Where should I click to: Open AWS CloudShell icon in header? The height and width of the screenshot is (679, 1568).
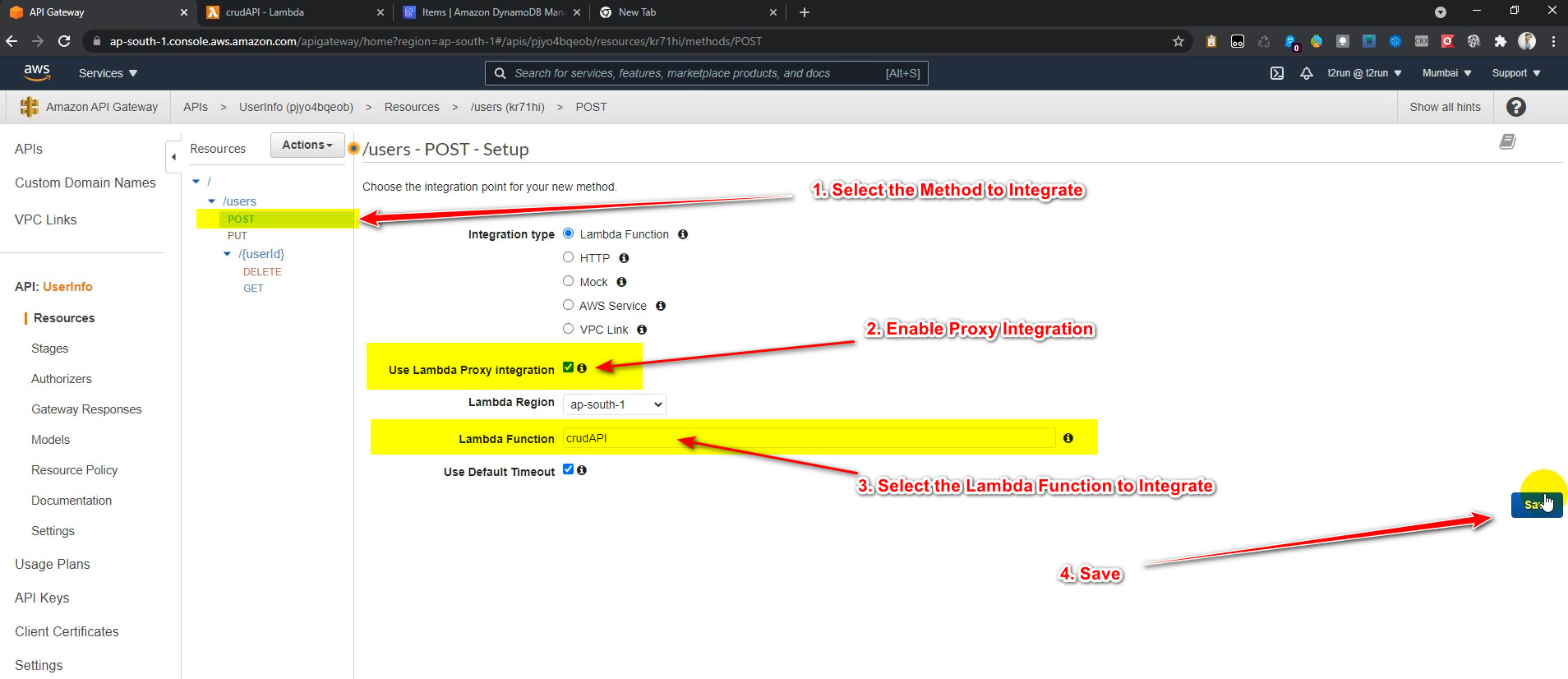coord(1277,73)
